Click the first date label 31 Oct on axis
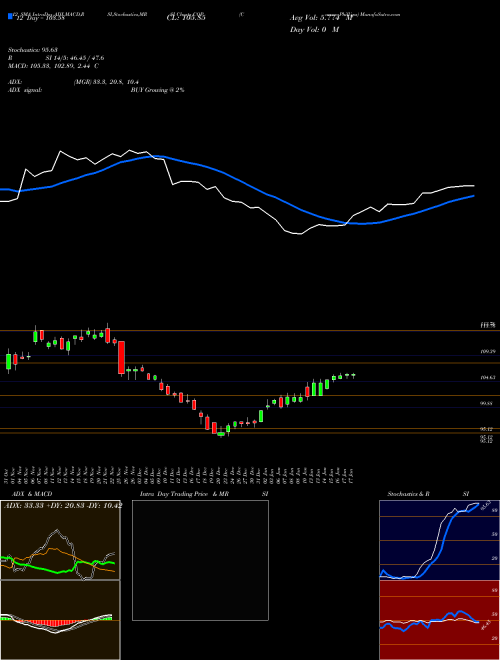 click(x=8, y=477)
